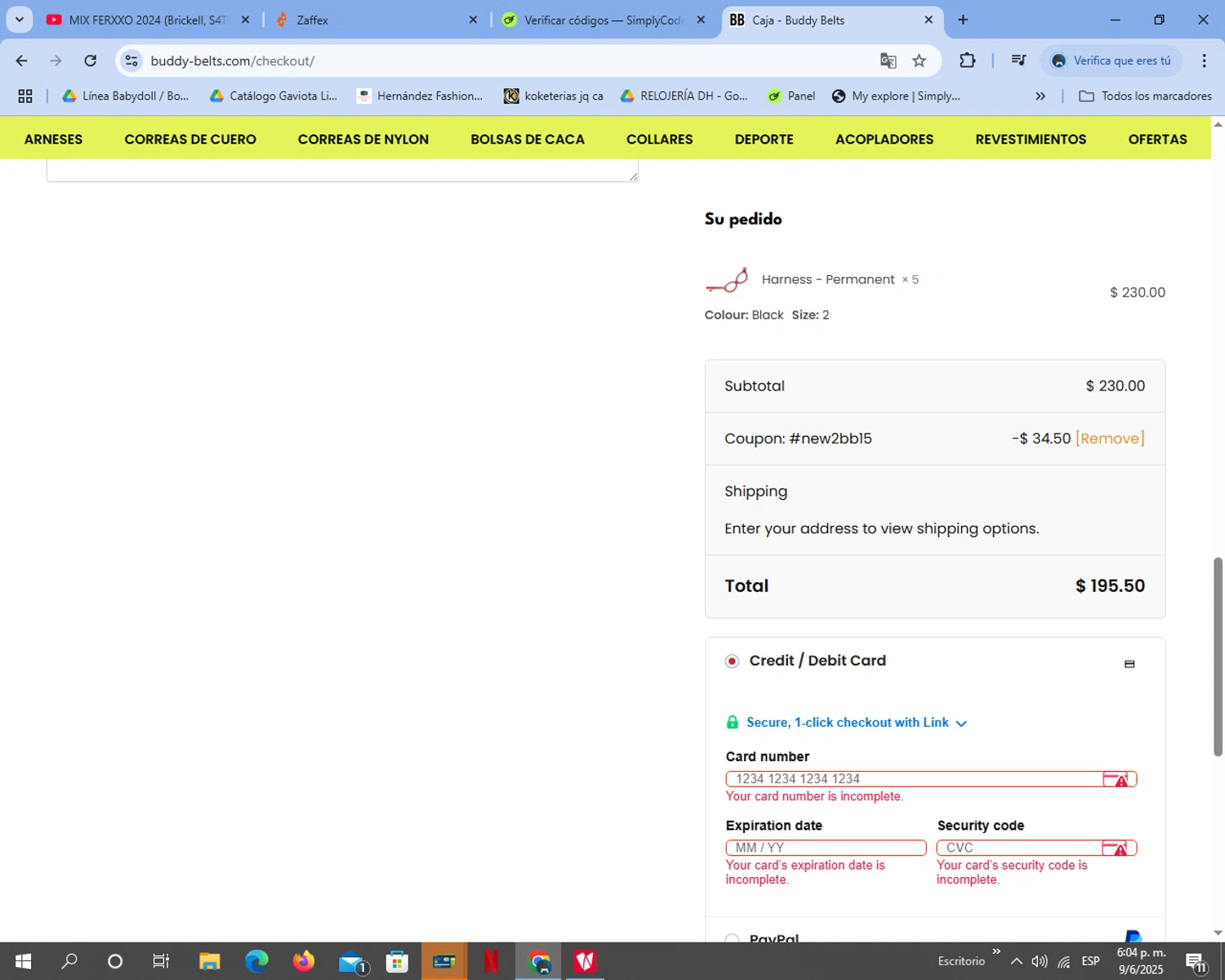Open COLLARES menu

click(x=660, y=139)
